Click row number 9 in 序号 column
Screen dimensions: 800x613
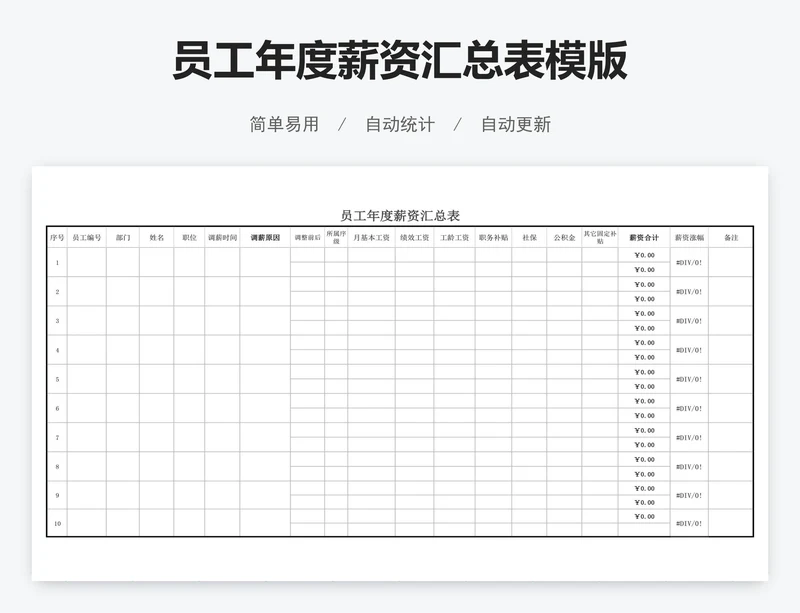coord(57,495)
